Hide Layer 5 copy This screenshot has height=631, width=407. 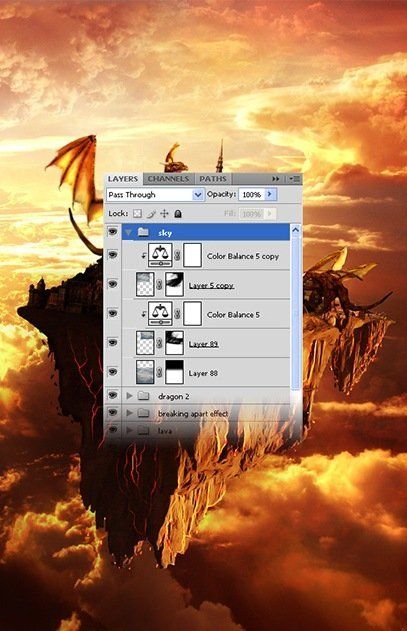pos(113,284)
